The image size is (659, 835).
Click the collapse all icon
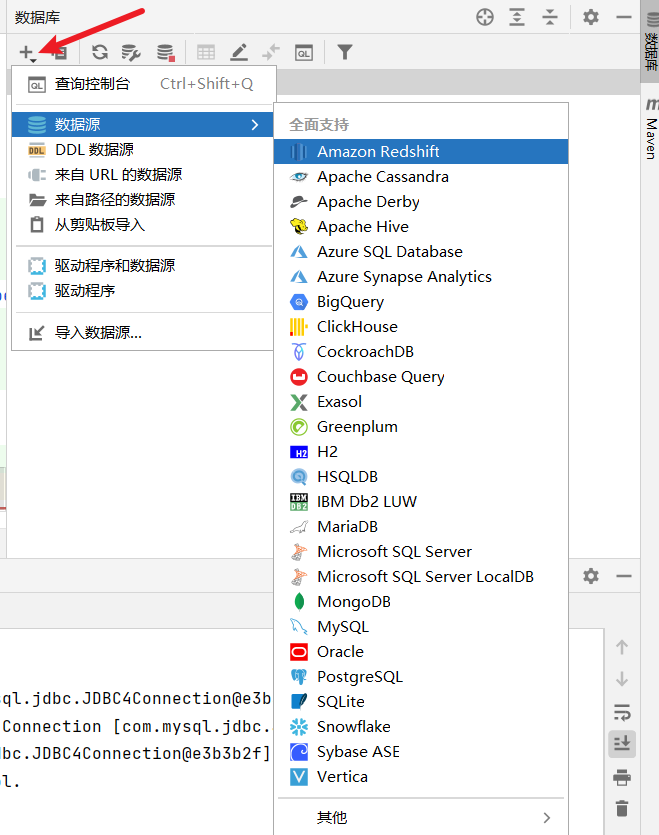[x=549, y=17]
